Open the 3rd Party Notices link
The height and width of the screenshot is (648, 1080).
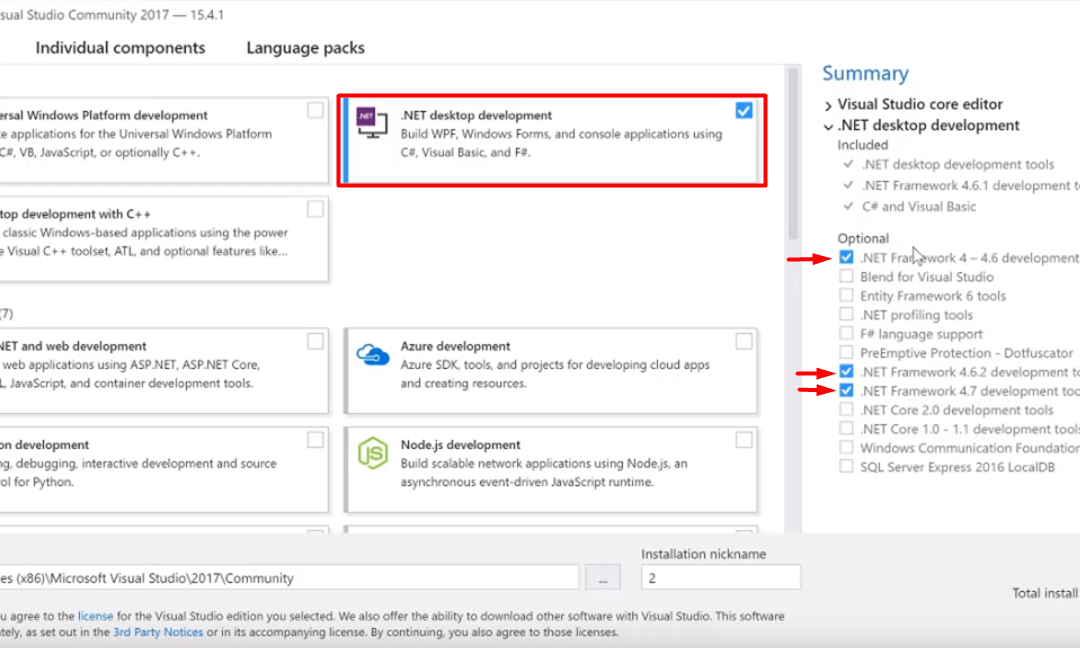click(158, 631)
